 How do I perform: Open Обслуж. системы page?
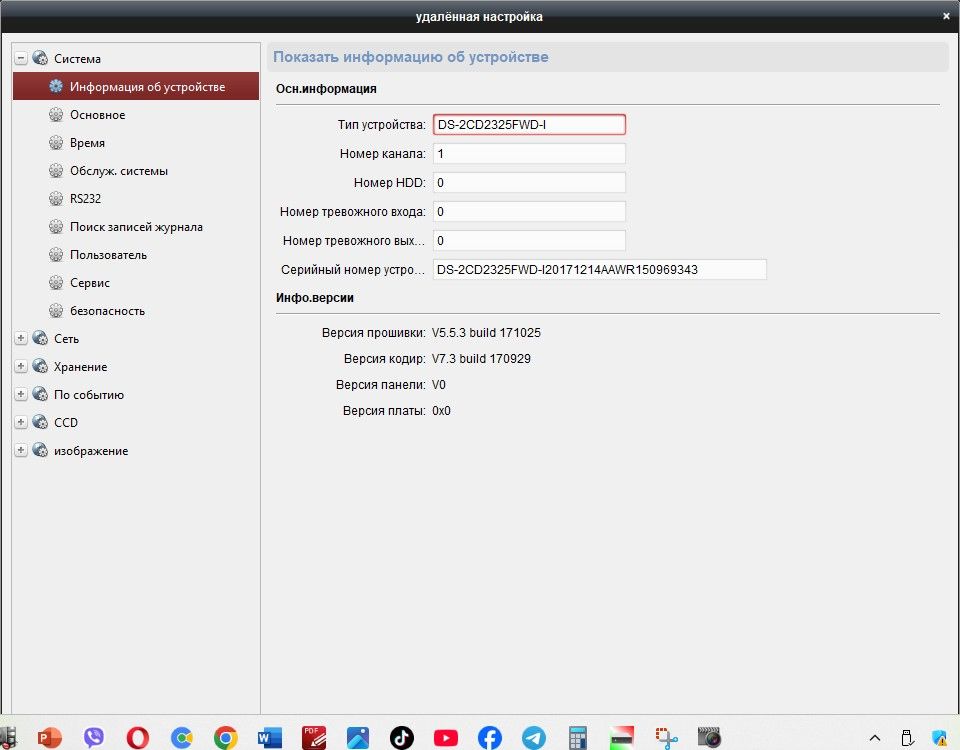(x=119, y=171)
